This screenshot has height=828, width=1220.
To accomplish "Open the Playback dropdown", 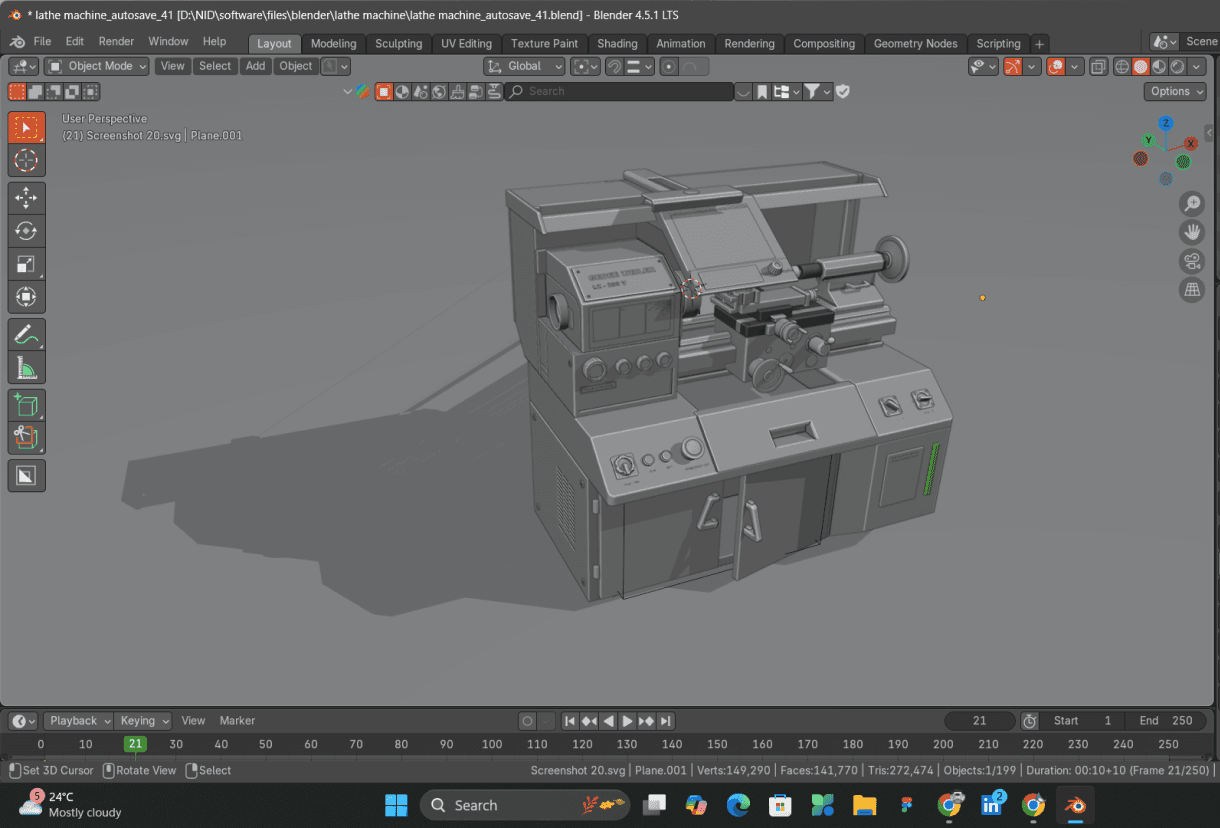I will [x=78, y=721].
